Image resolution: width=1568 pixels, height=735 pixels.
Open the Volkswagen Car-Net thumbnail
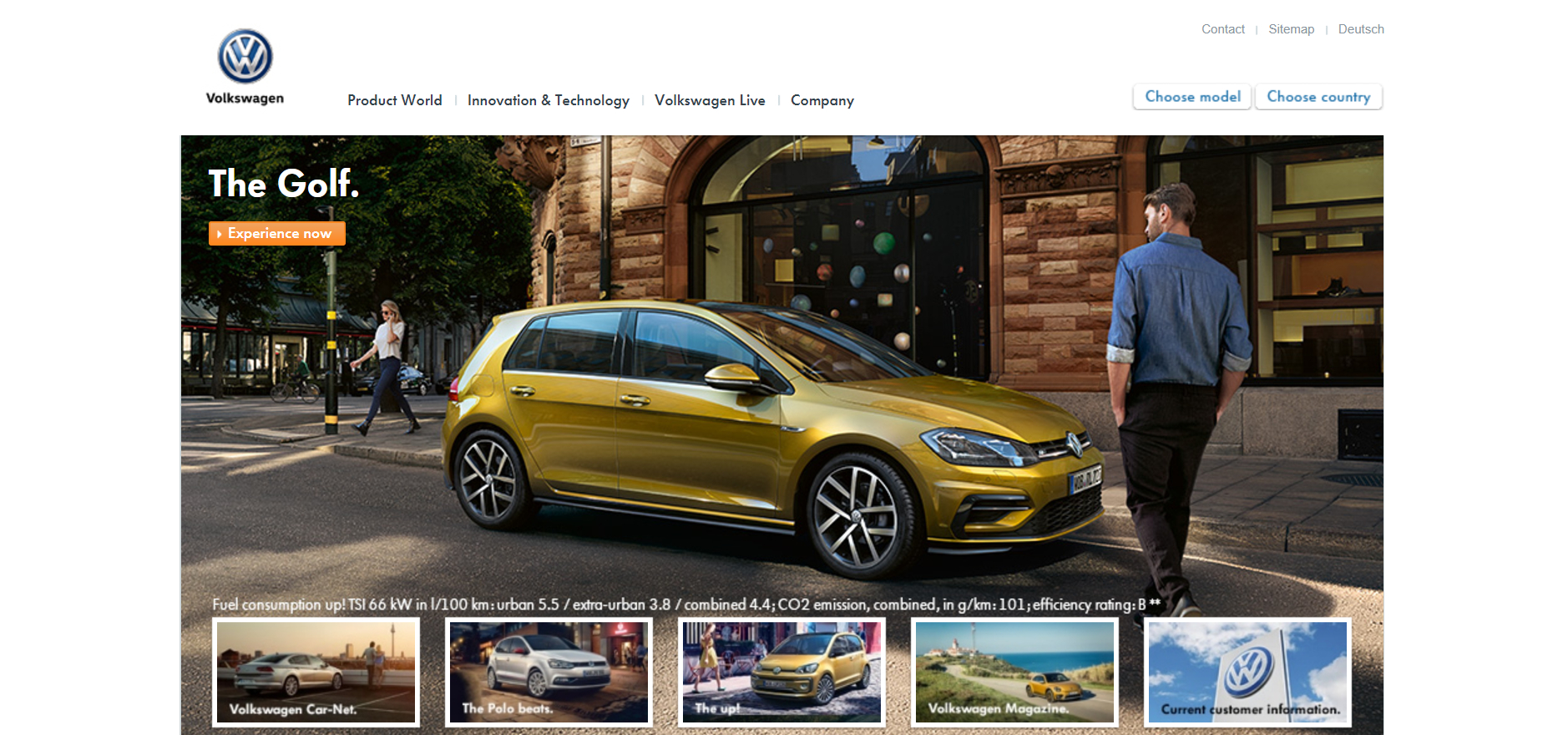(x=316, y=672)
